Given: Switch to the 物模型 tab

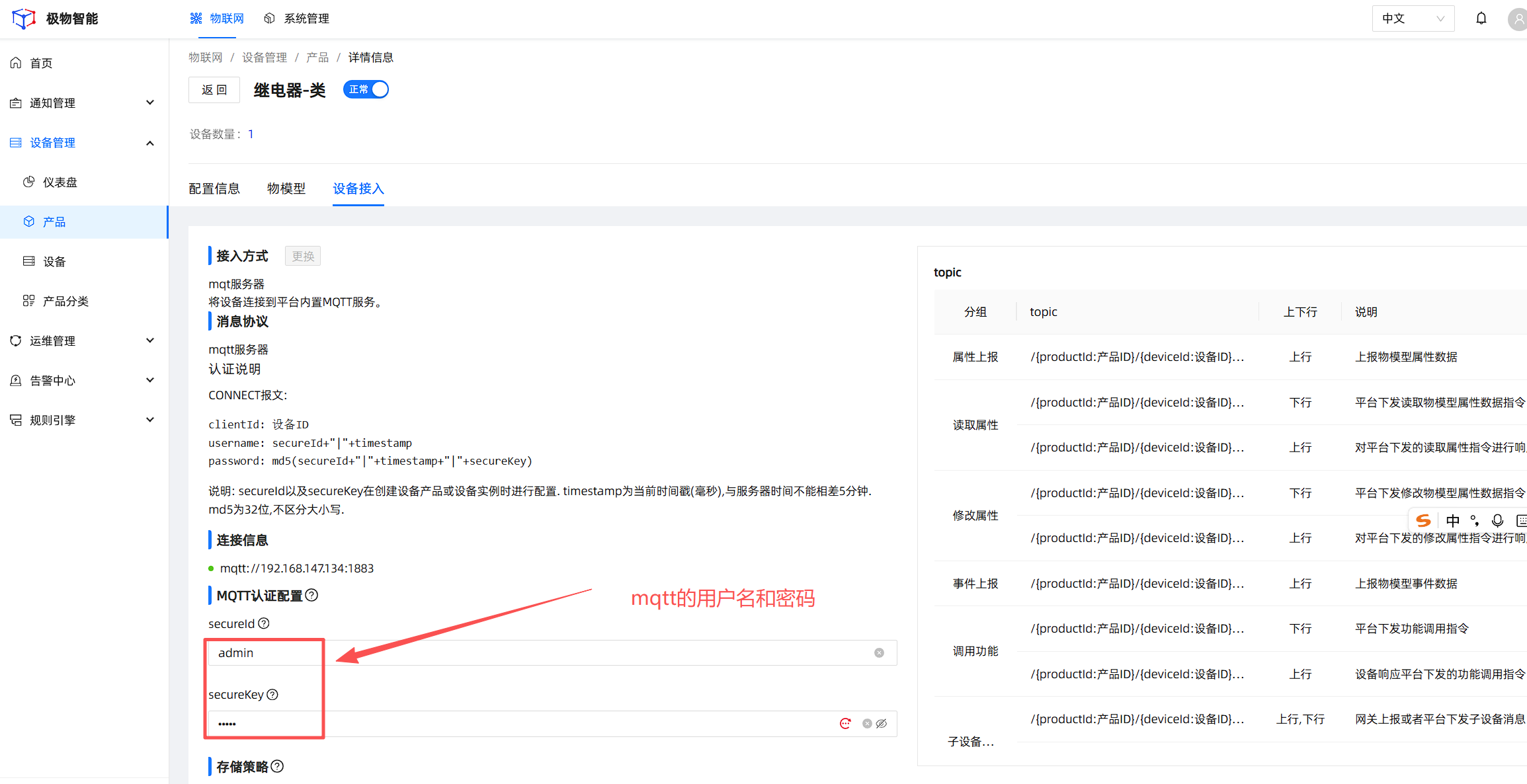Looking at the screenshot, I should pos(286,189).
